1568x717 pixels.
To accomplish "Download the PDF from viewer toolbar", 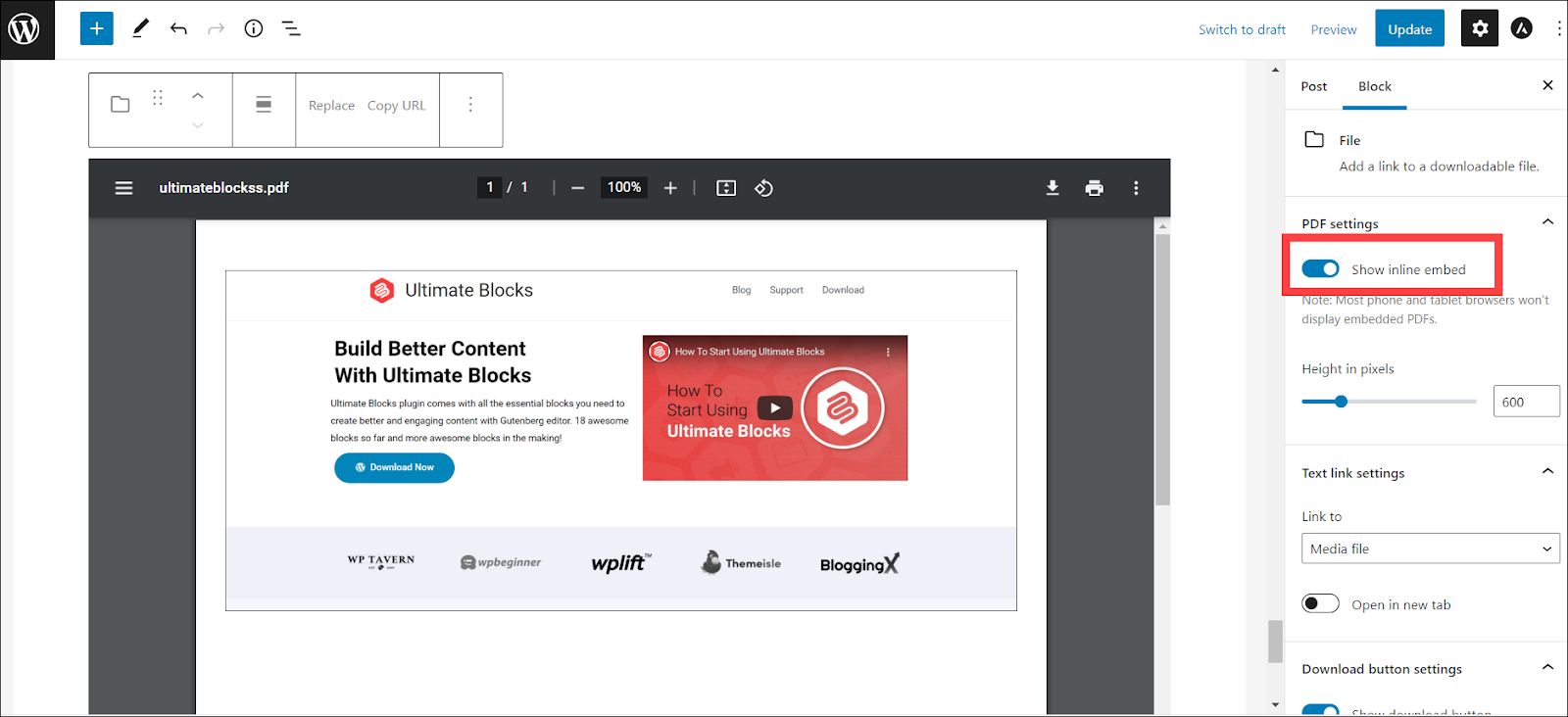I will point(1053,188).
